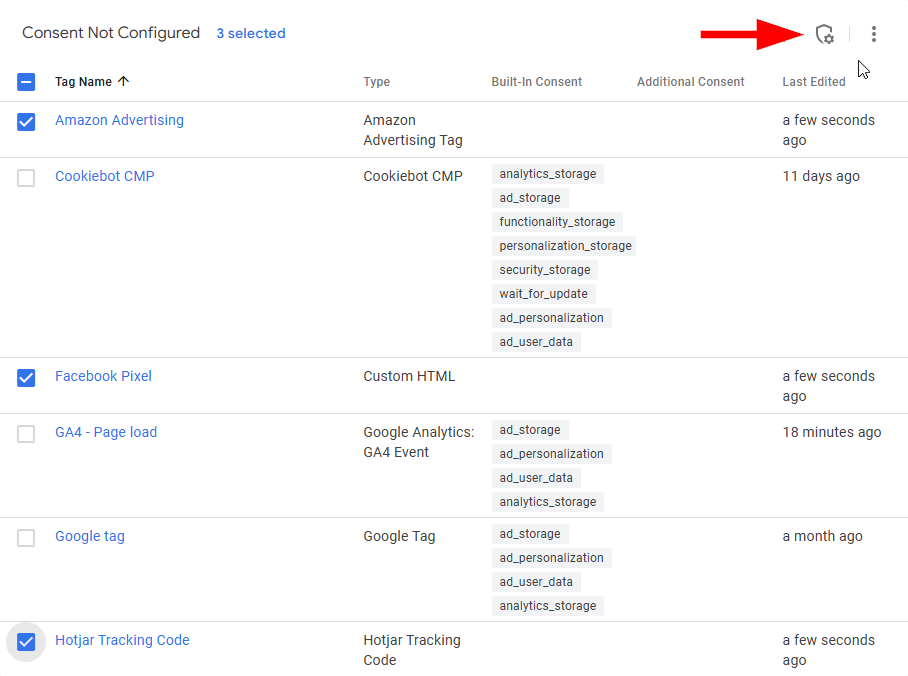Click the Built-In Consent column header
Screen dimensions: 908x676
(x=537, y=82)
